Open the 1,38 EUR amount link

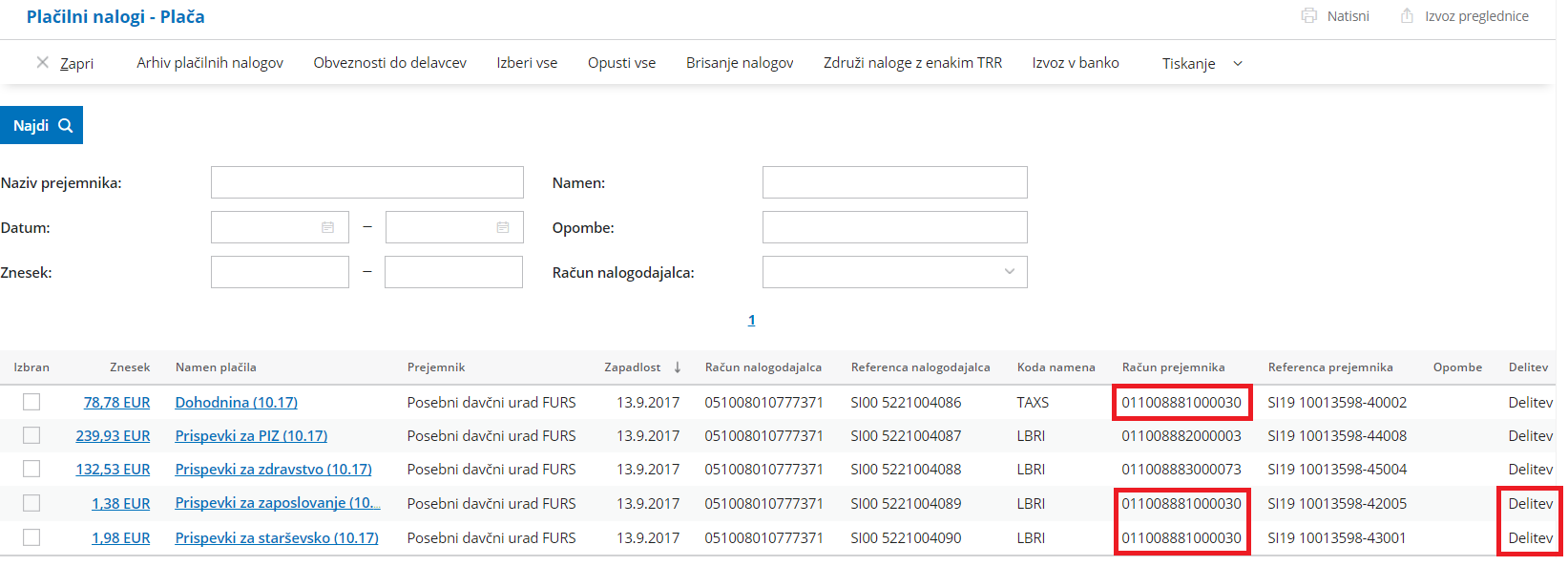[120, 503]
